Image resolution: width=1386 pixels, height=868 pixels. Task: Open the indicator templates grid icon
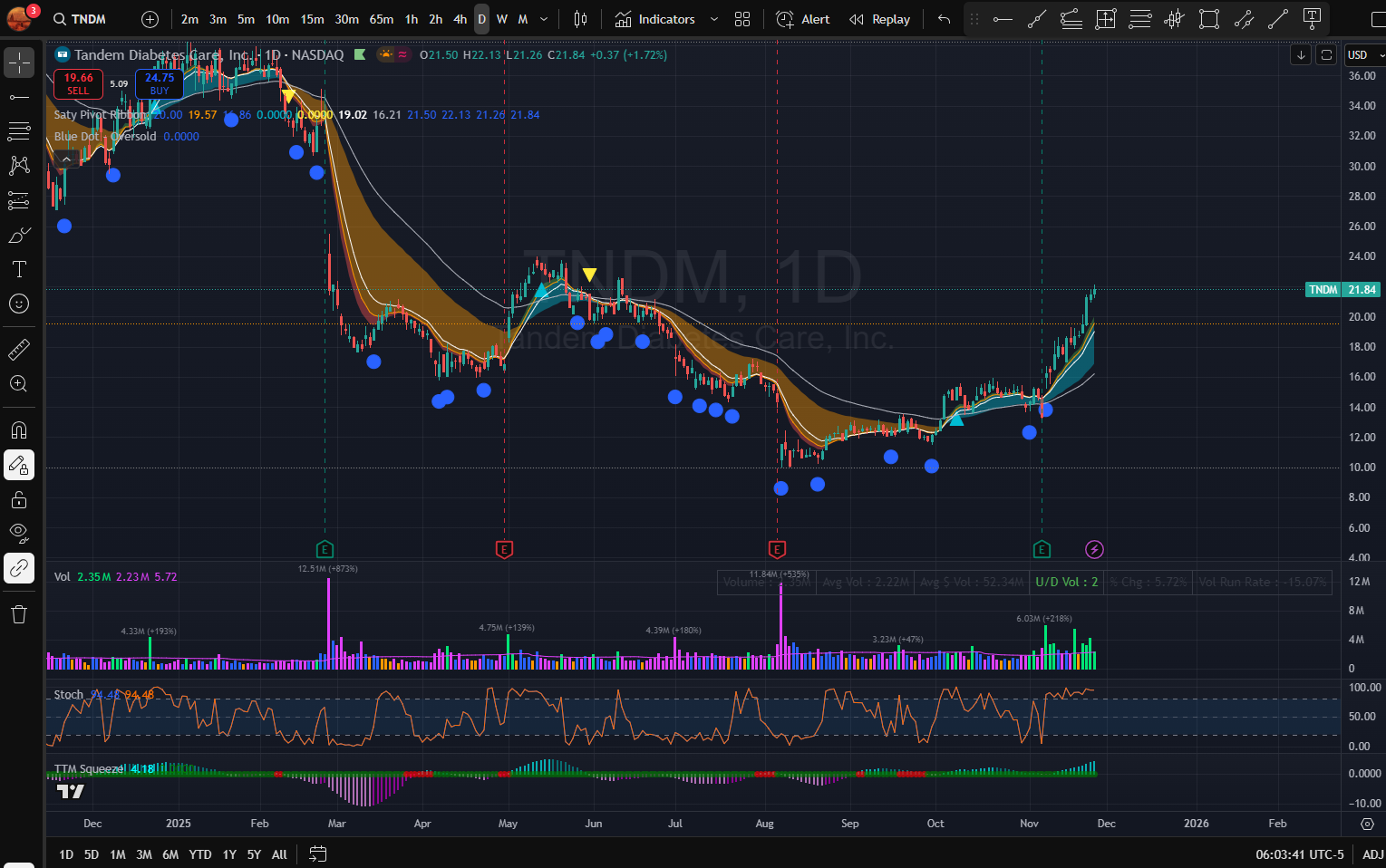[x=742, y=19]
